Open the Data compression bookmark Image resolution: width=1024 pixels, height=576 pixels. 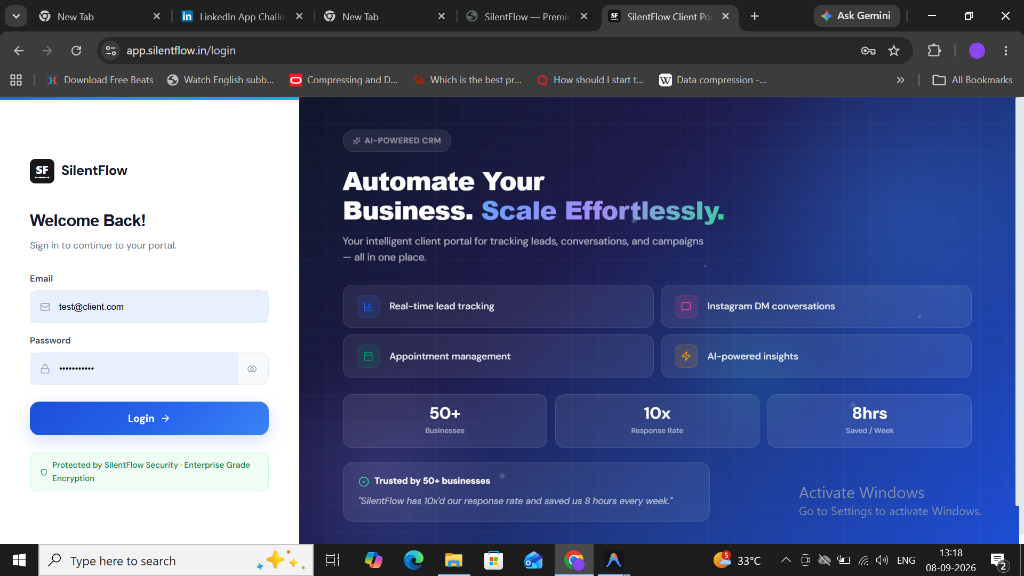click(x=713, y=80)
